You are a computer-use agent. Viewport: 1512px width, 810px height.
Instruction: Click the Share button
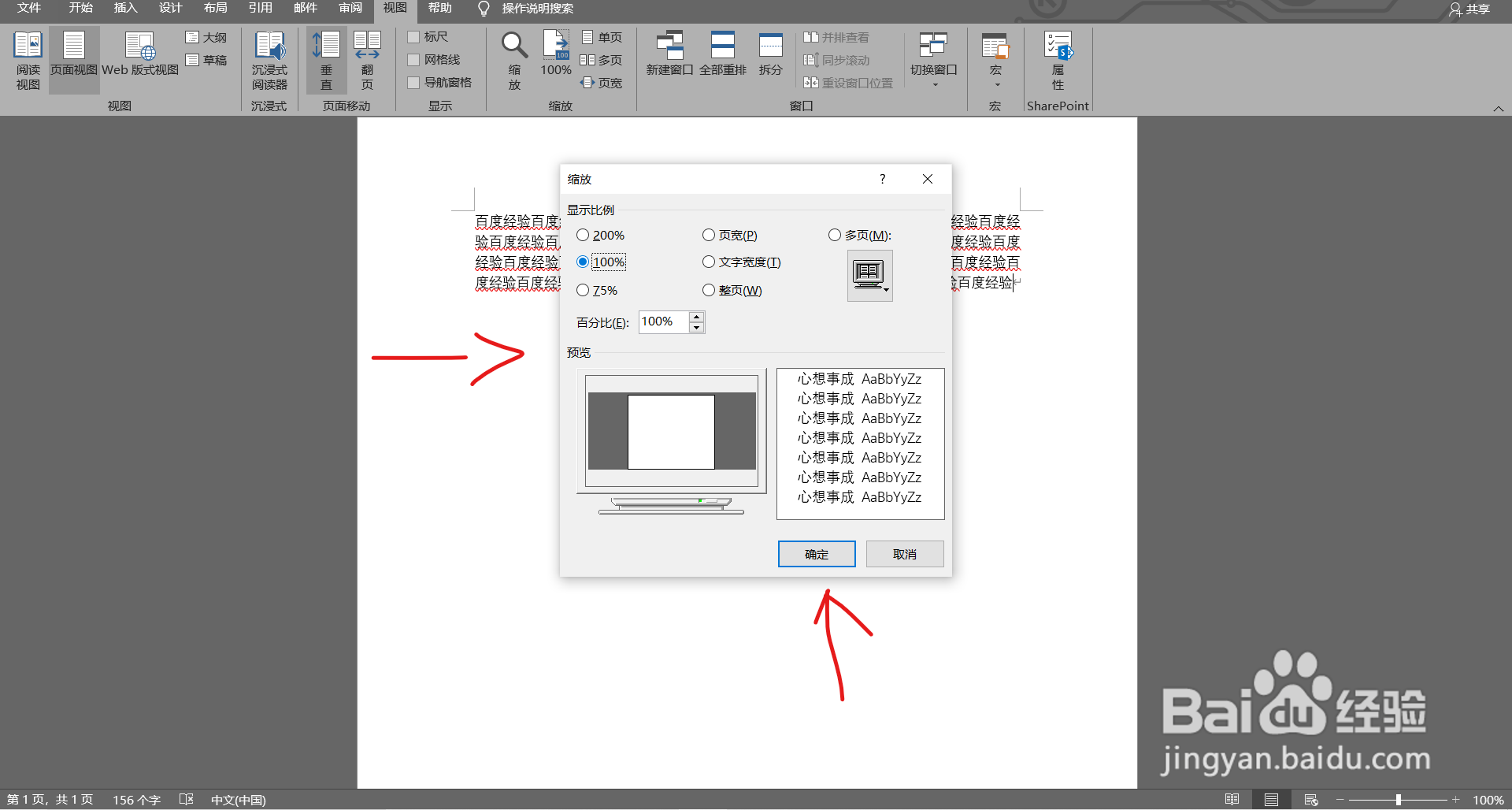1469,9
